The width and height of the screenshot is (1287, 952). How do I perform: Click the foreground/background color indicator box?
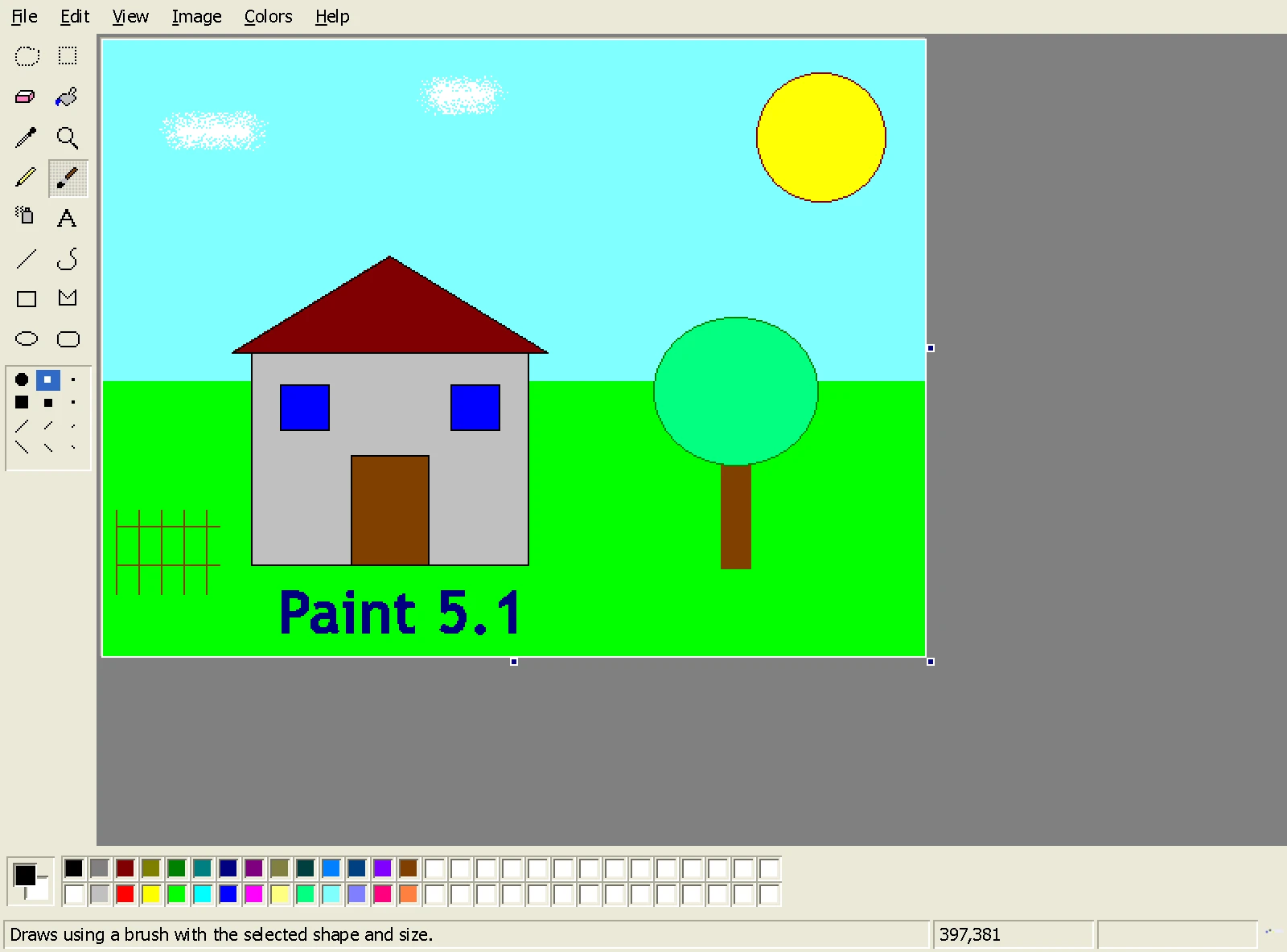click(31, 881)
